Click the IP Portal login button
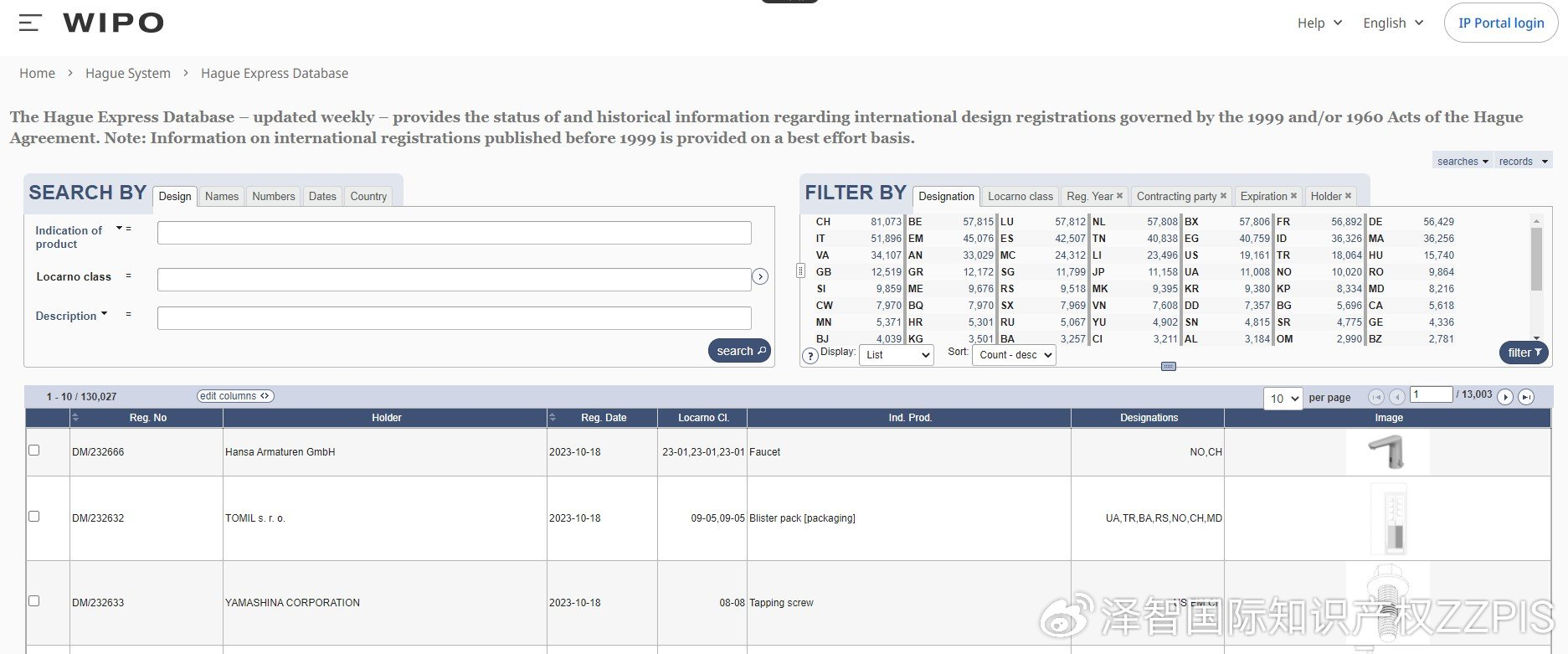Image resolution: width=1568 pixels, height=654 pixels. [1500, 23]
